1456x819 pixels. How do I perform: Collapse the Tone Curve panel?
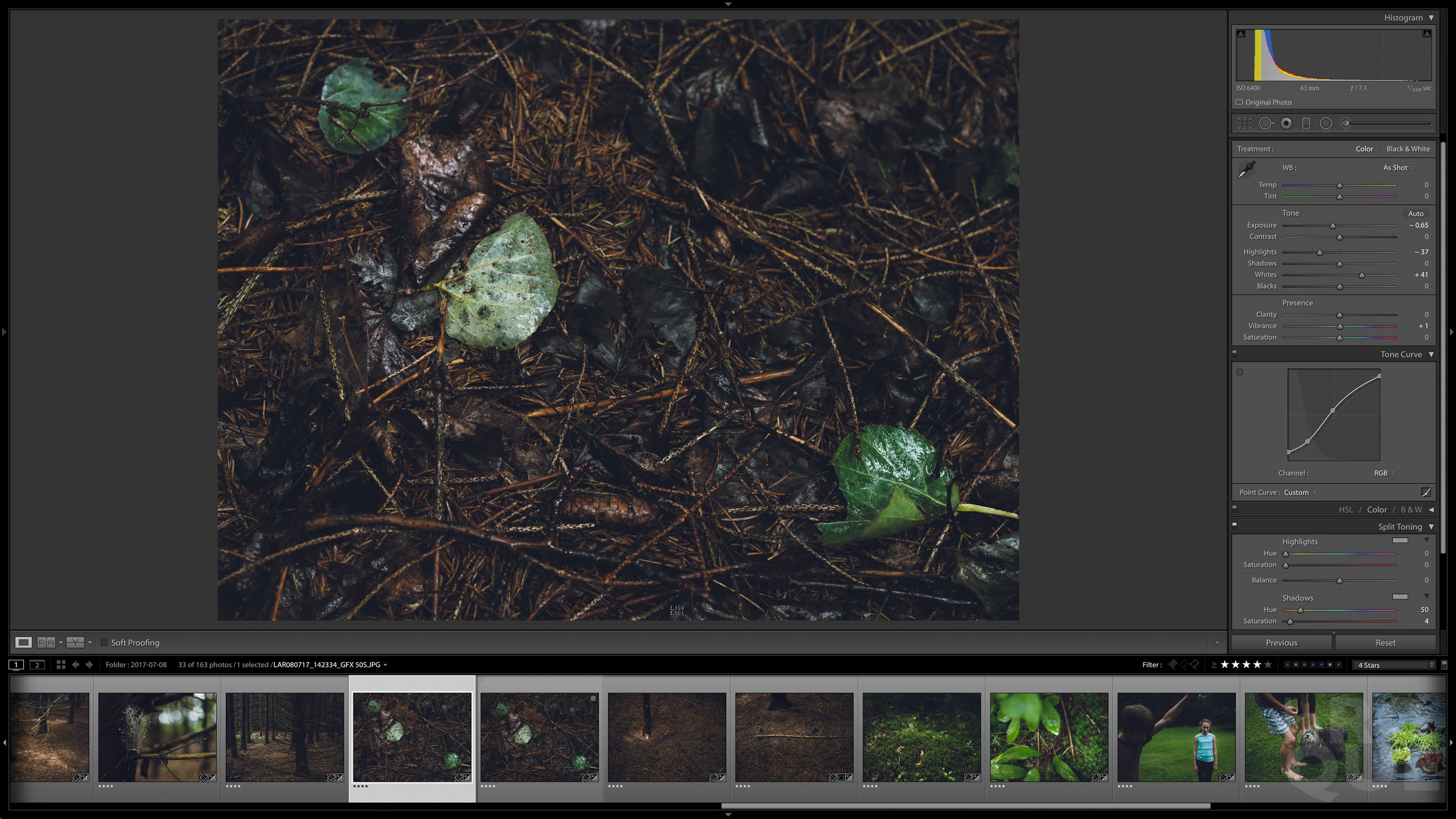[x=1432, y=354]
